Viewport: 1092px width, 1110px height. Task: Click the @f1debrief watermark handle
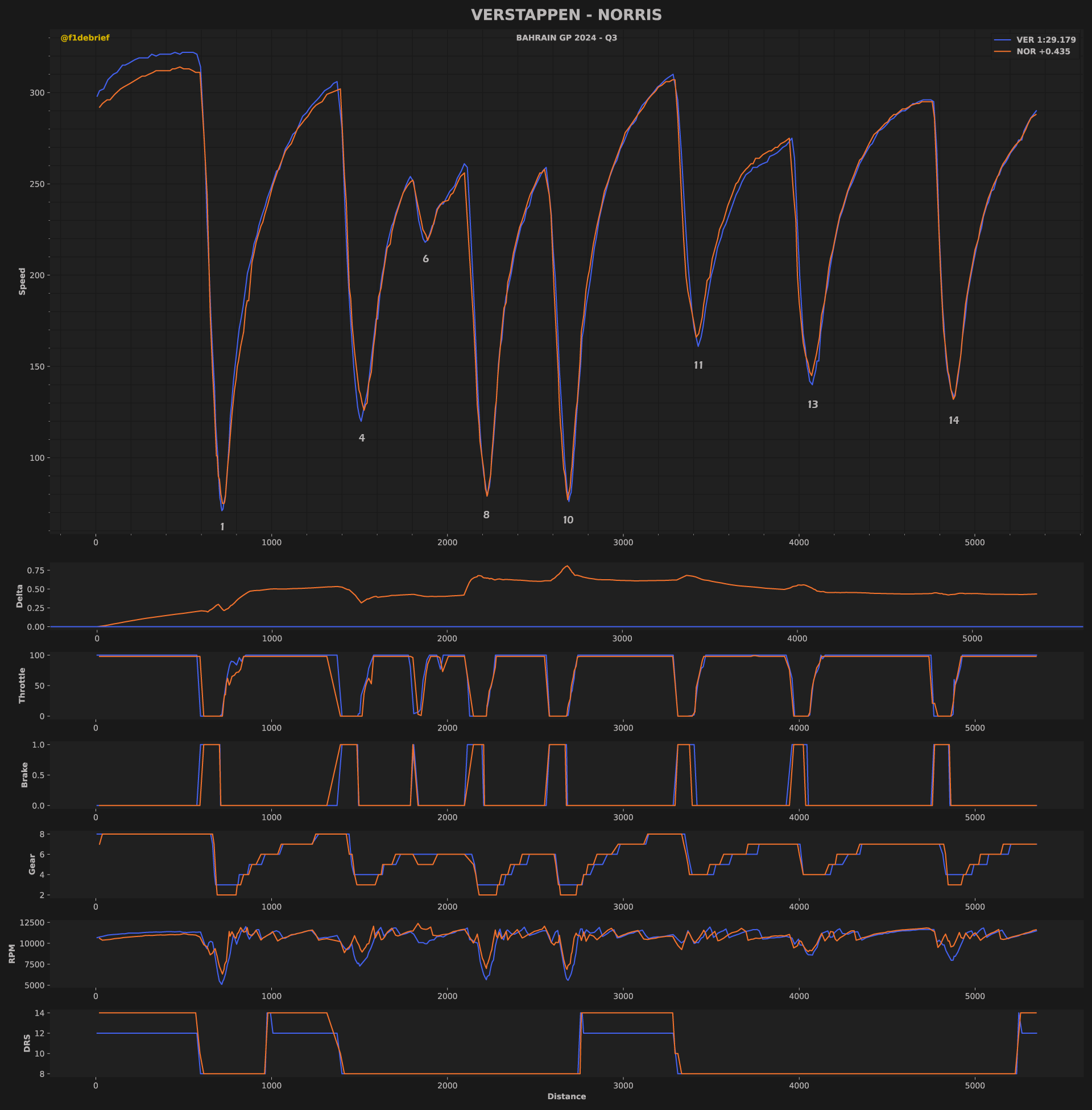pos(85,38)
